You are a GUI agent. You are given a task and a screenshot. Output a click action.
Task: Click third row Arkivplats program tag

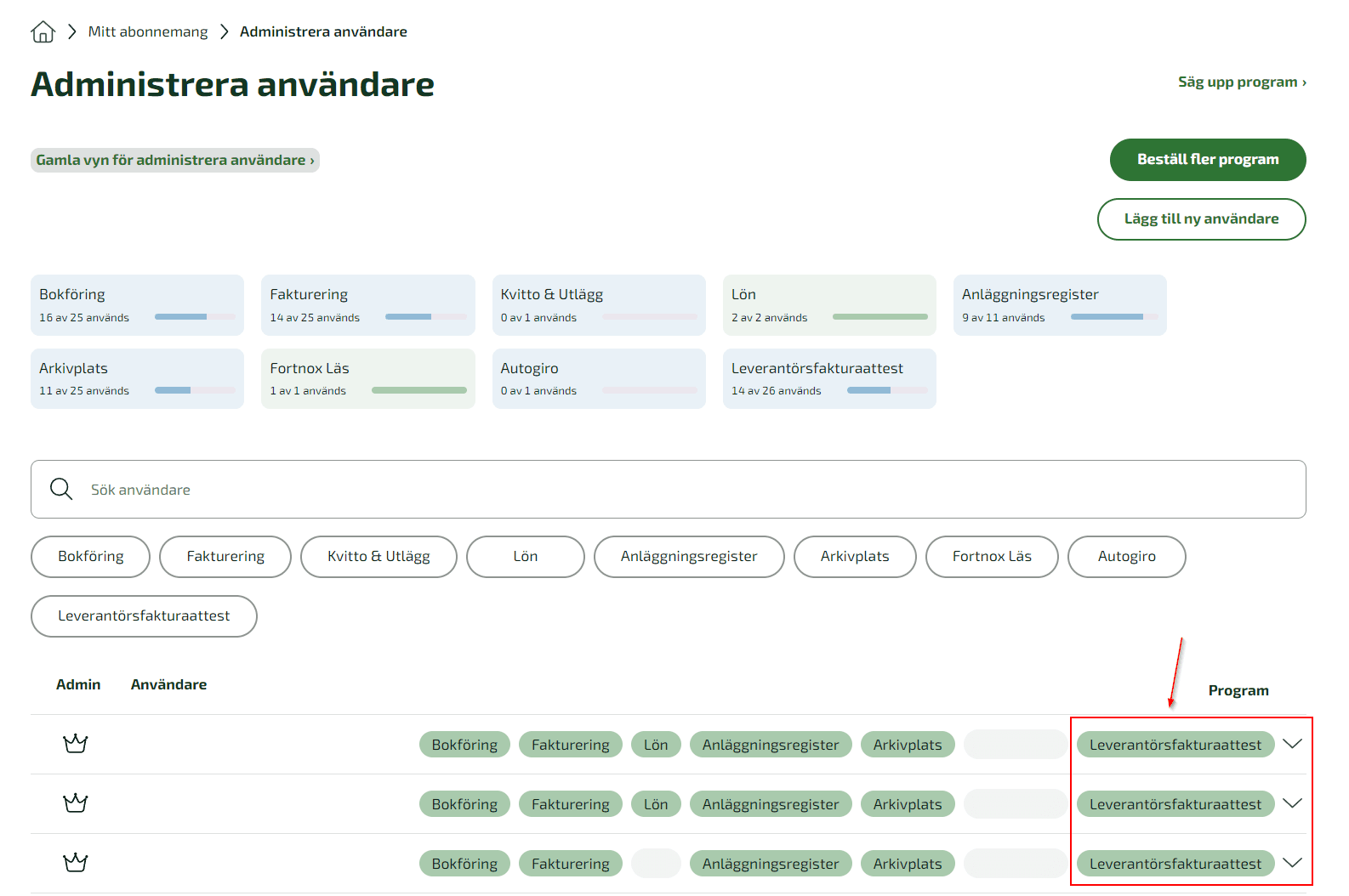coord(908,864)
